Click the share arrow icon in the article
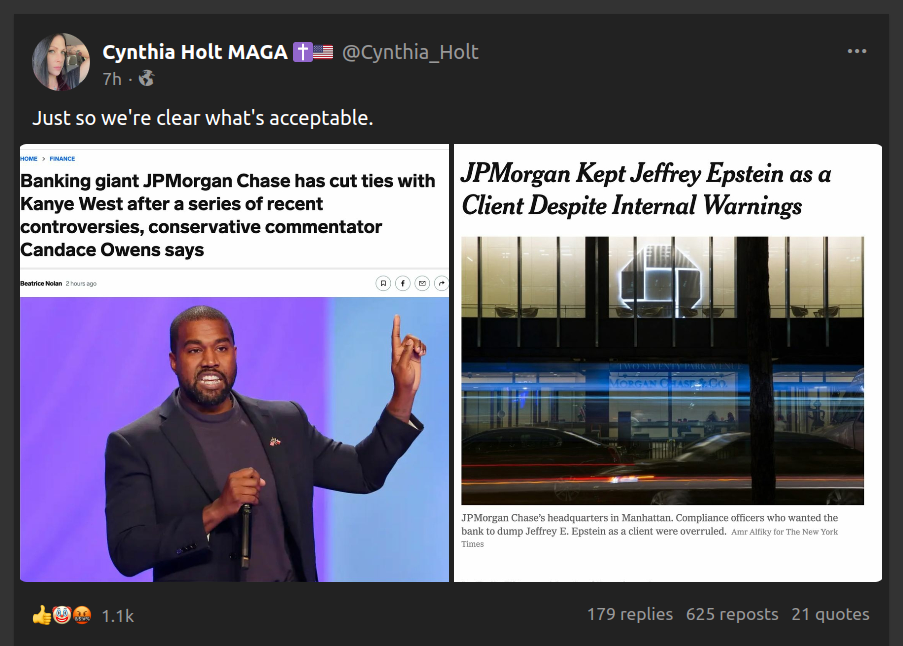The width and height of the screenshot is (903, 646). tap(441, 283)
